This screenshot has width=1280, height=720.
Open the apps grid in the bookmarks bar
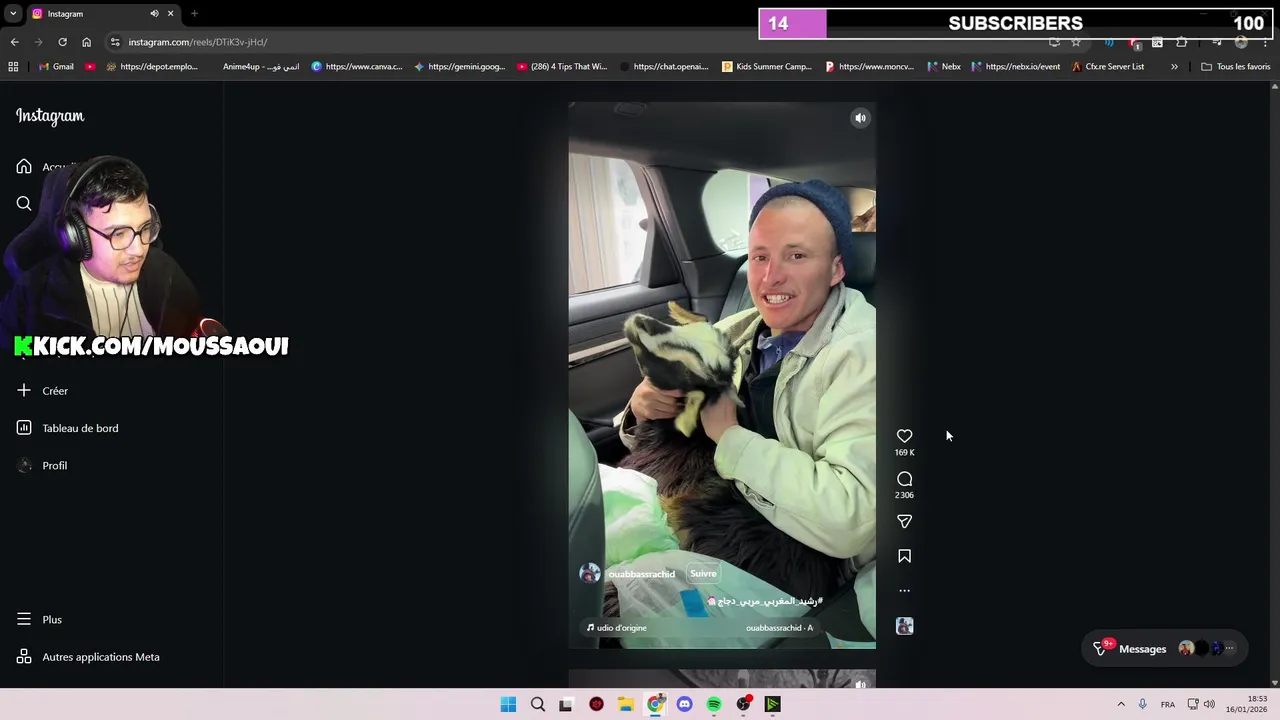coord(13,67)
